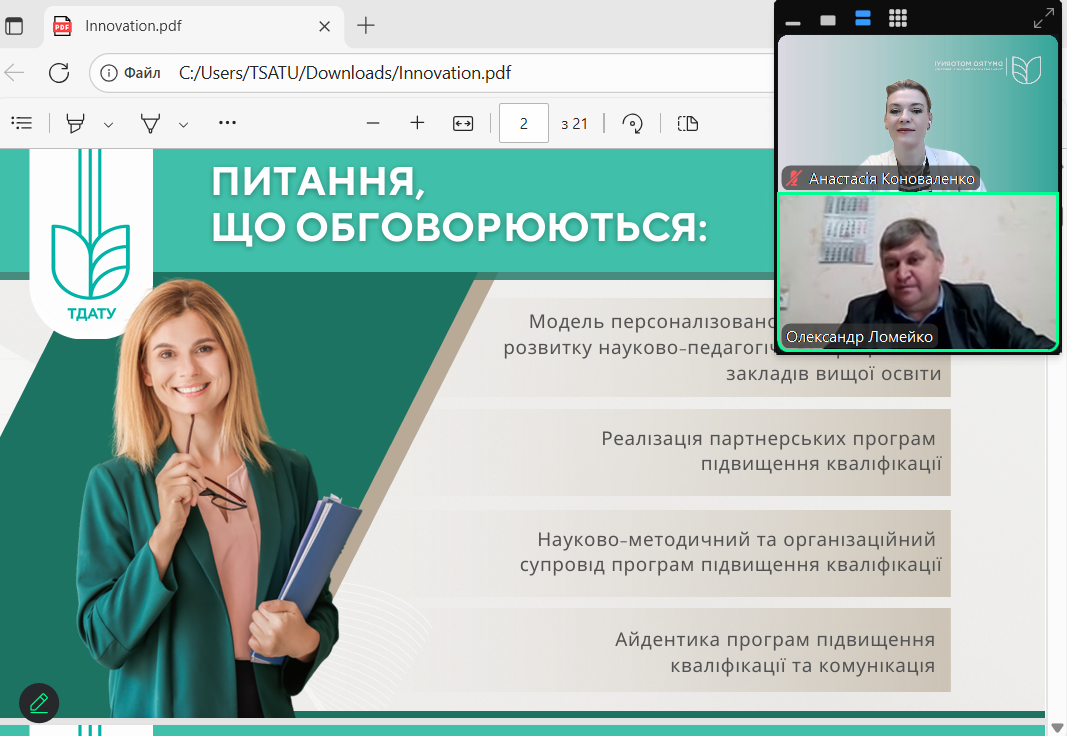Screen dimensions: 1067x736
Task: Click the green annotate pencil button
Action: click(x=39, y=703)
